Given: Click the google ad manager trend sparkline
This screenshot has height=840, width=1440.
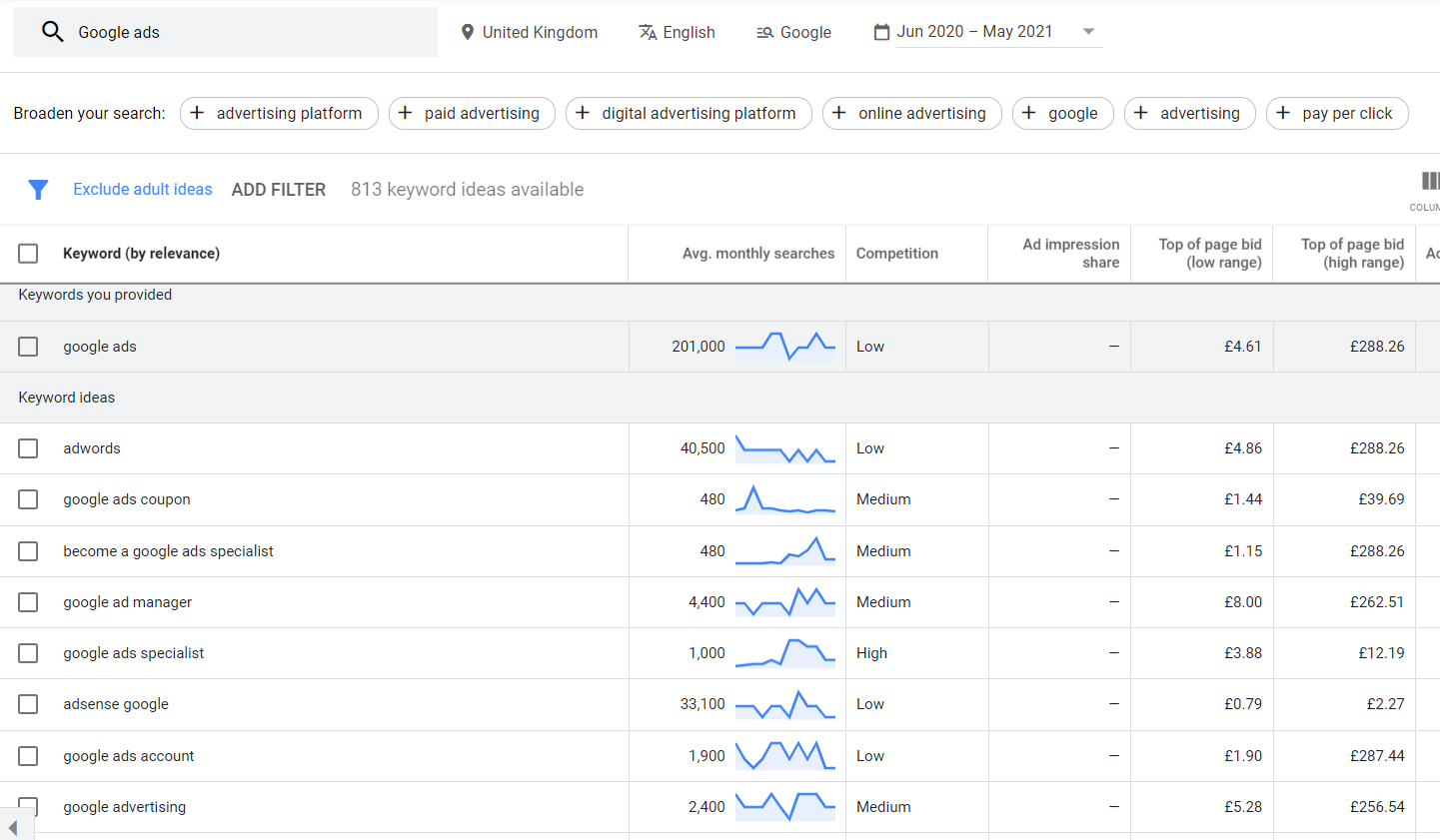Looking at the screenshot, I should [785, 602].
